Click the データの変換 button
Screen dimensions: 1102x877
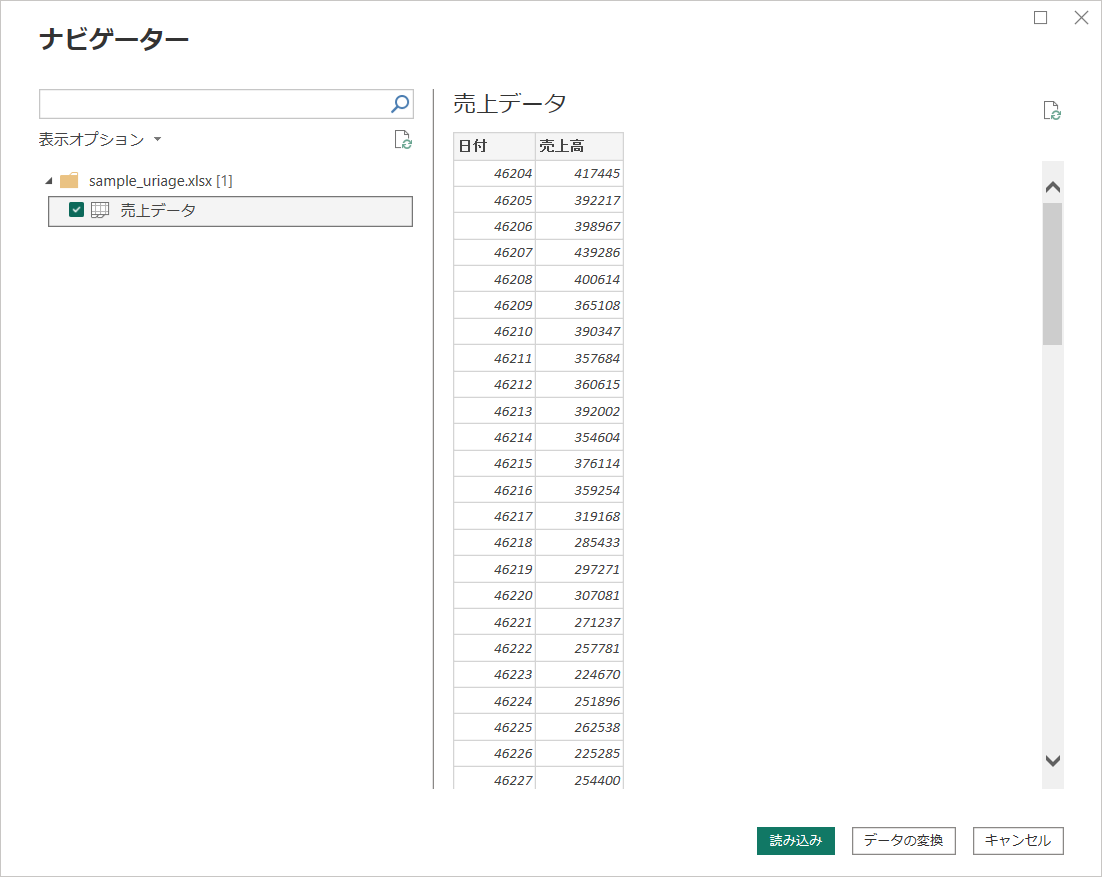(903, 840)
